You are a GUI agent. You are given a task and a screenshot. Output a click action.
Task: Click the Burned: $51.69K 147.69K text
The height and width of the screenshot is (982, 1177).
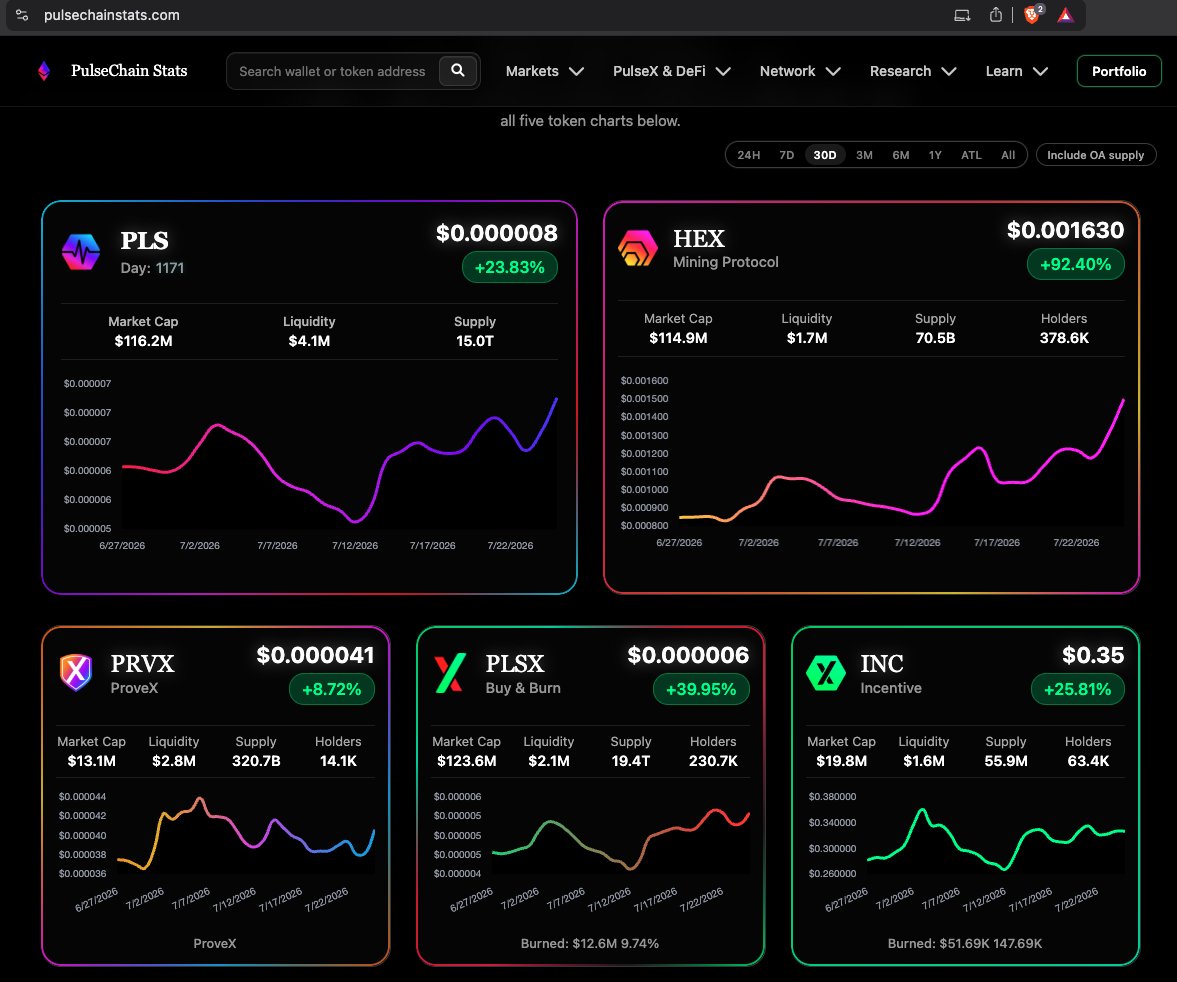pos(965,943)
